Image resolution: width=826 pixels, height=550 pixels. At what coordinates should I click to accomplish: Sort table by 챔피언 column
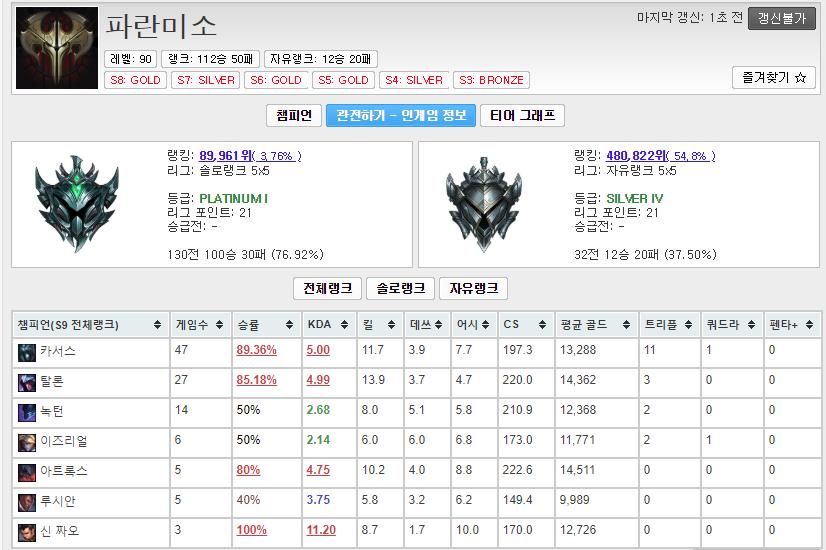(90, 325)
